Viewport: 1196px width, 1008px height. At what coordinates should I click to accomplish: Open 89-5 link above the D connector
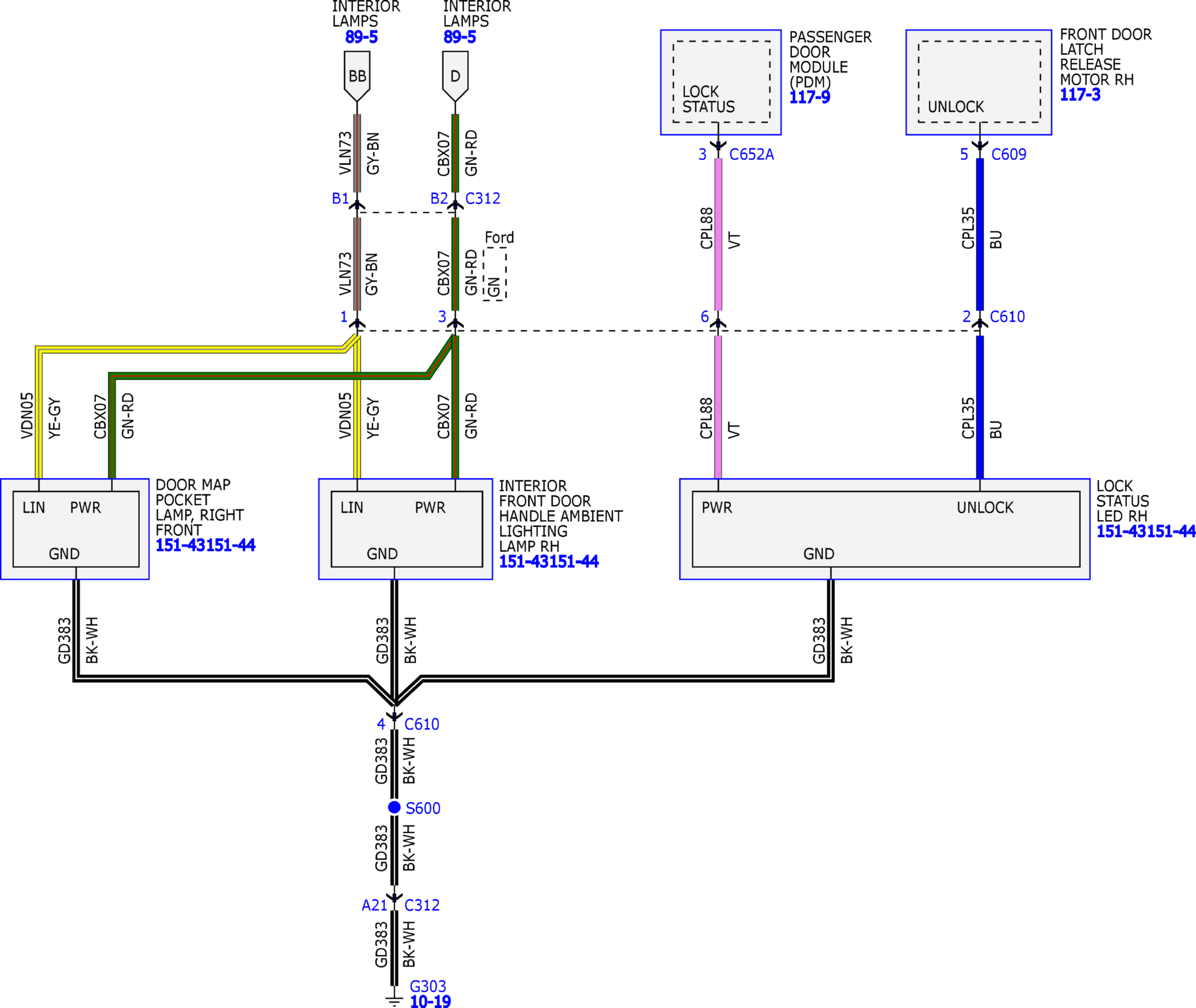click(459, 37)
